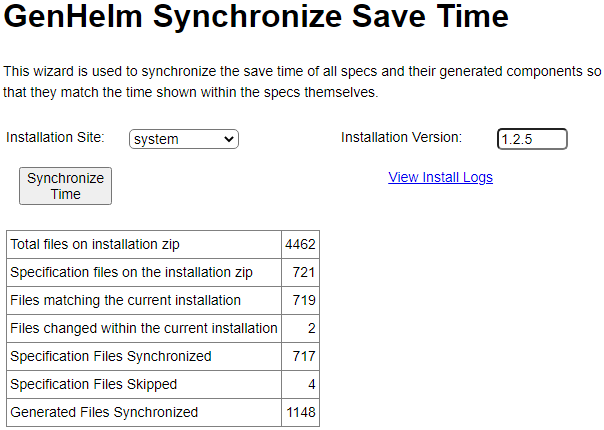This screenshot has width=604, height=430.
Task: Select the Specification Files Skipped label
Action: [x=93, y=384]
